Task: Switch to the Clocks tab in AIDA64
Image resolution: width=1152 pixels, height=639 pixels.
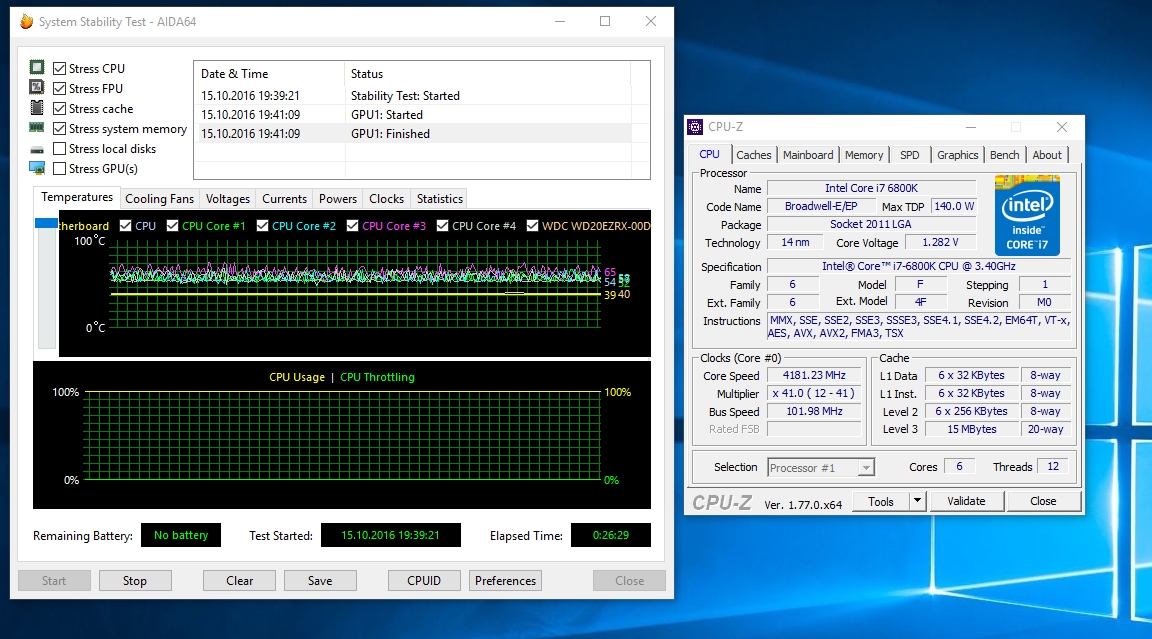Action: [386, 199]
